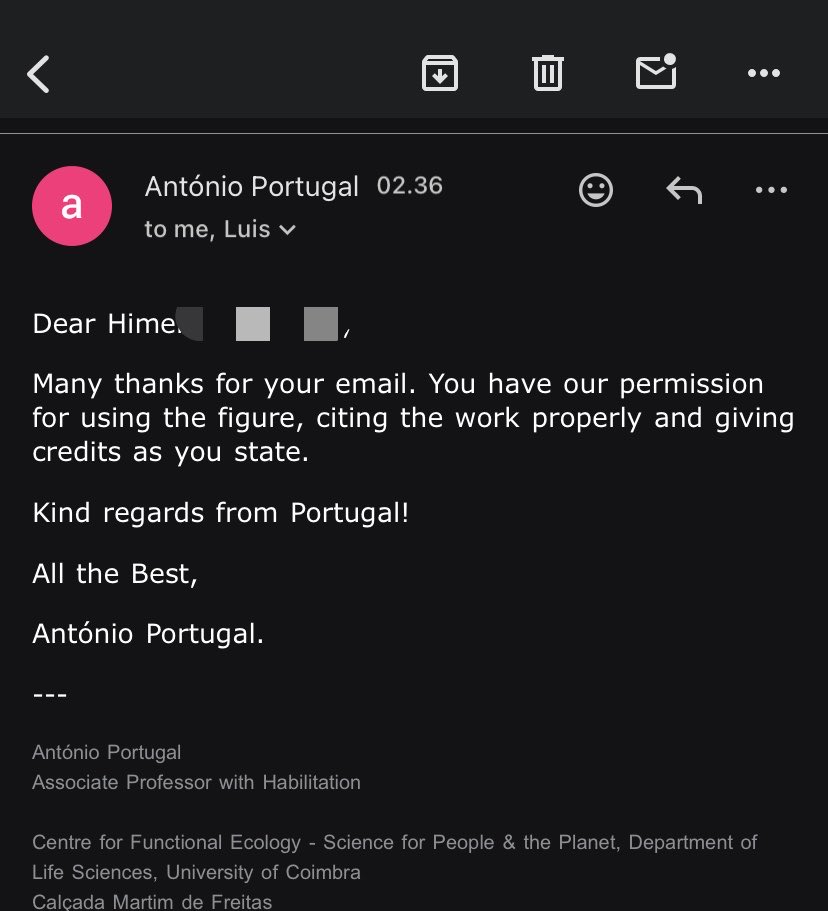Go back using the left arrow
Screen dimensions: 828x911
tap(38, 74)
